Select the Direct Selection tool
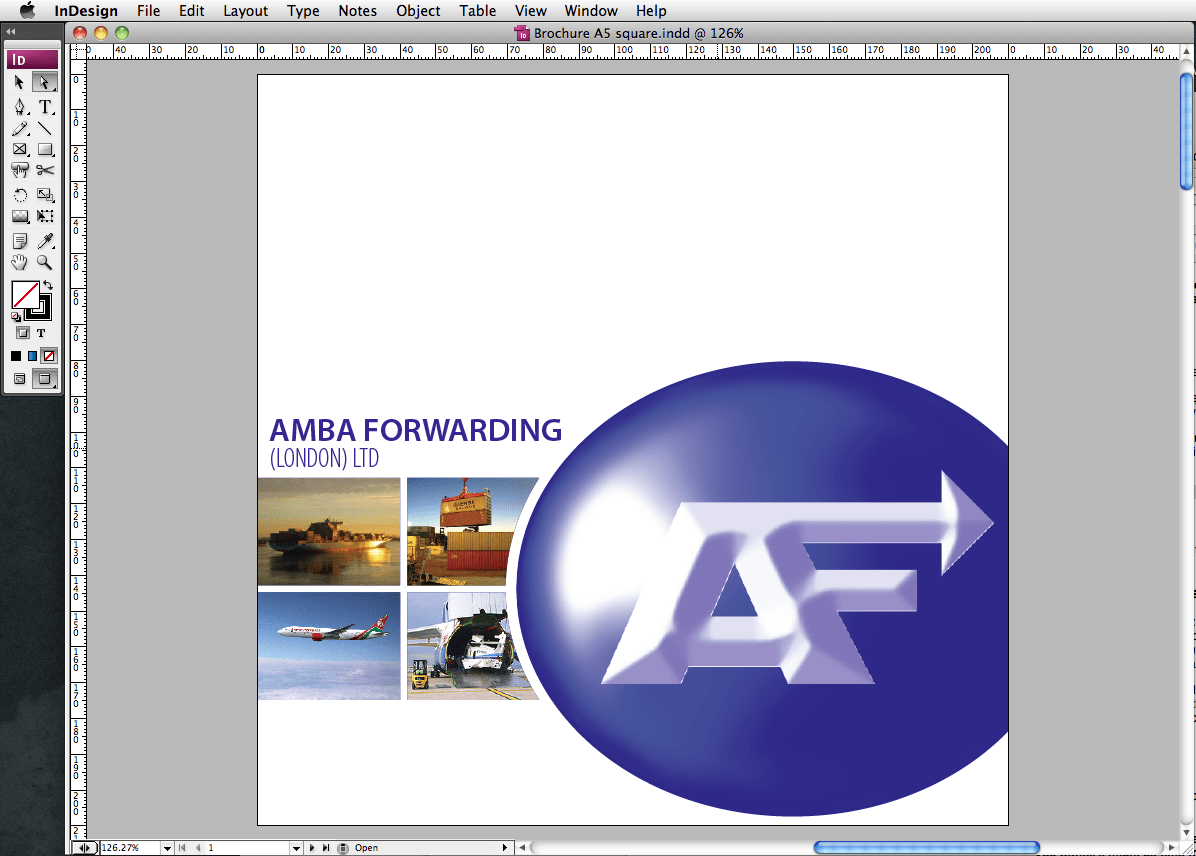This screenshot has height=856, width=1196. point(44,82)
